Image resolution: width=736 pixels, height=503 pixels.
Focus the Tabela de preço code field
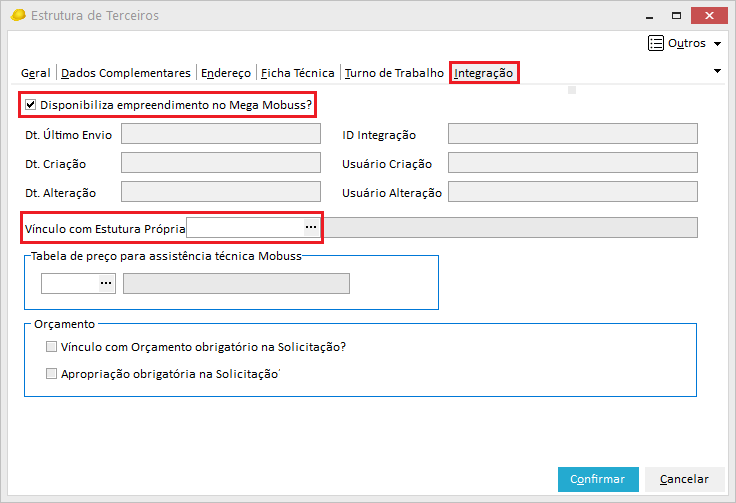(x=70, y=283)
